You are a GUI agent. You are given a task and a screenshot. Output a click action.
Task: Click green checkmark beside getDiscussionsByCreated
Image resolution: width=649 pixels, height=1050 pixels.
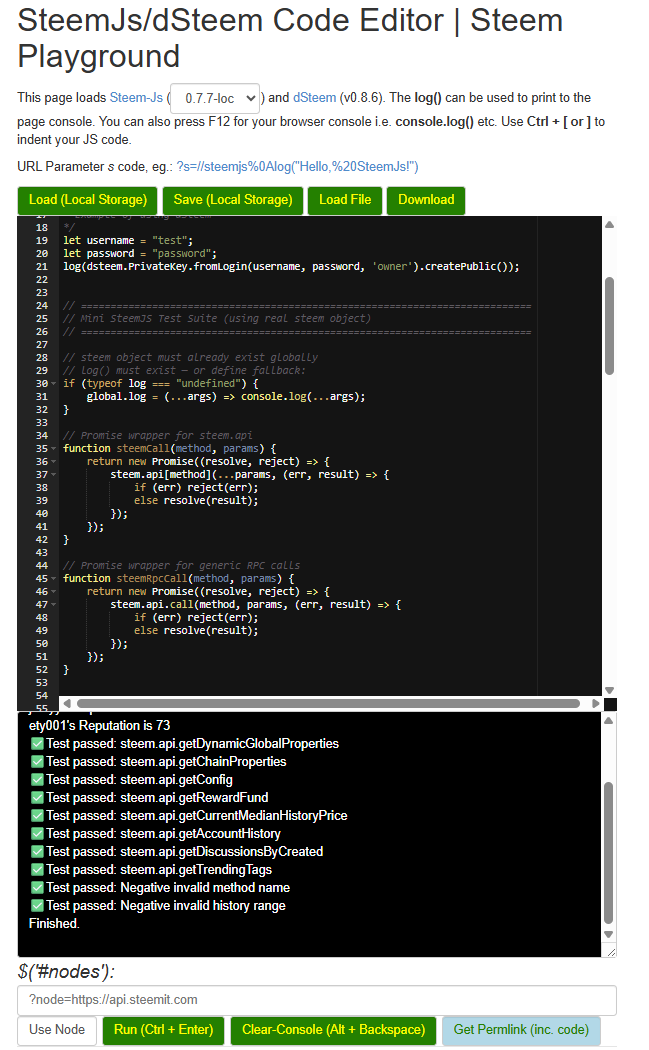pos(38,852)
